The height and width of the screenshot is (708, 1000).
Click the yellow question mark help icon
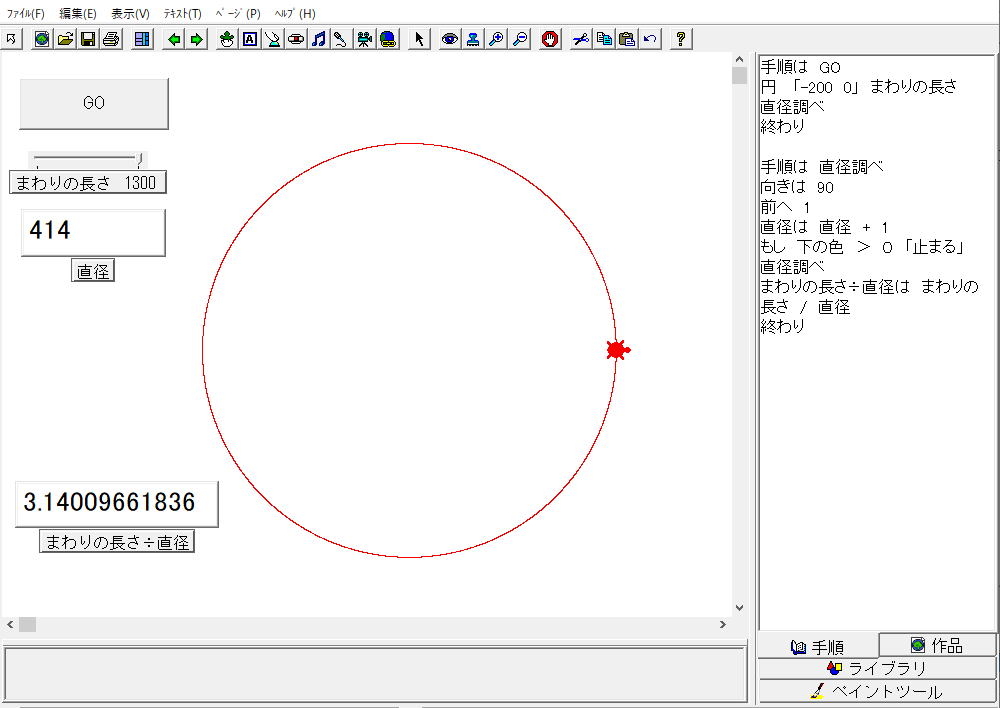[681, 39]
